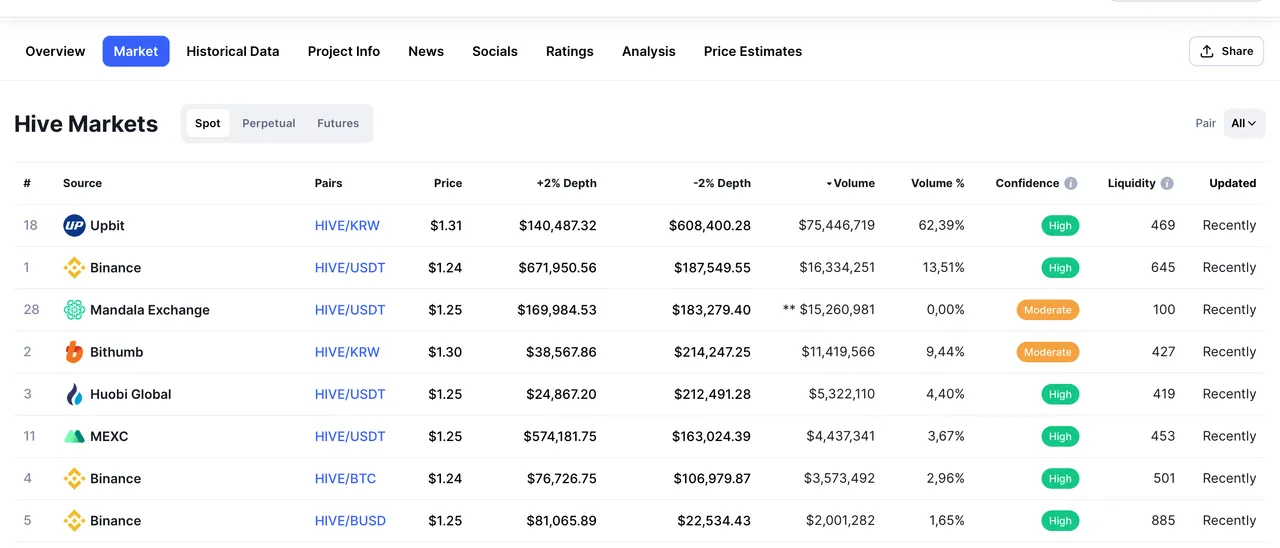Click the Volume % column header
Viewport: 1280px width, 548px height.
(x=938, y=184)
